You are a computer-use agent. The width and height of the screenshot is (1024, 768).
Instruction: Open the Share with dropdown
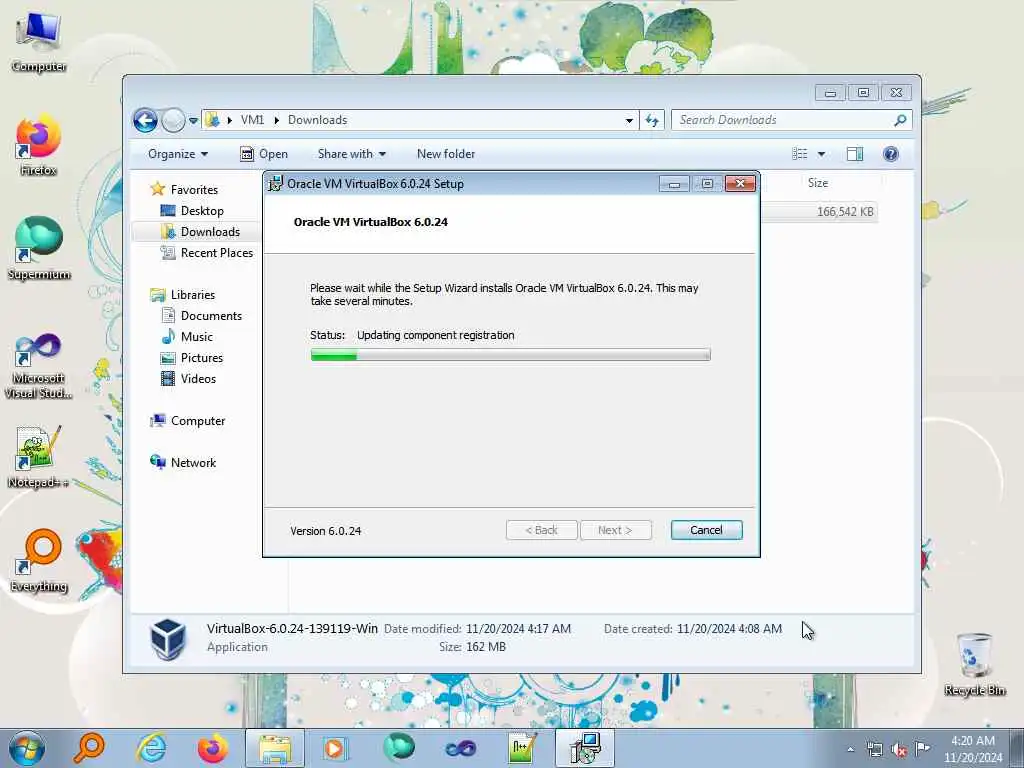(351, 154)
